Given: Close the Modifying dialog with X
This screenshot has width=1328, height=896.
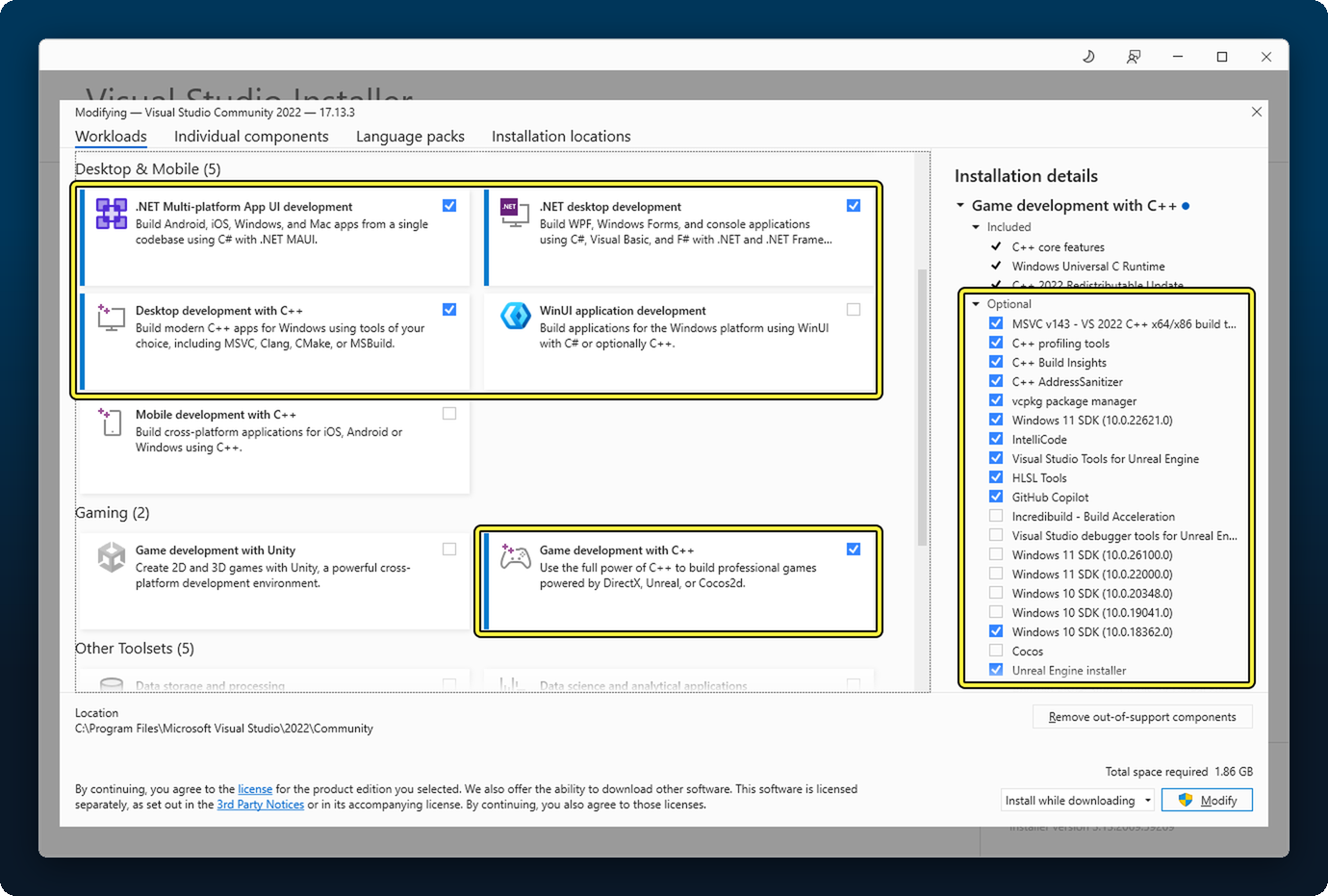Looking at the screenshot, I should 1257,112.
